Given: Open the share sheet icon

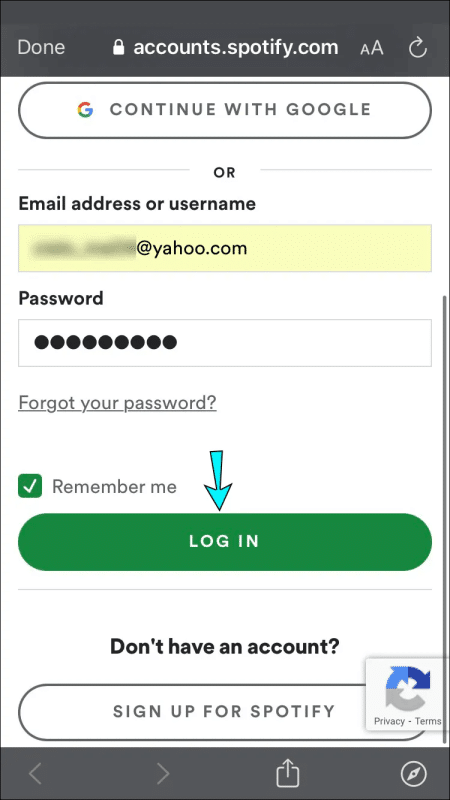Looking at the screenshot, I should pos(287,772).
